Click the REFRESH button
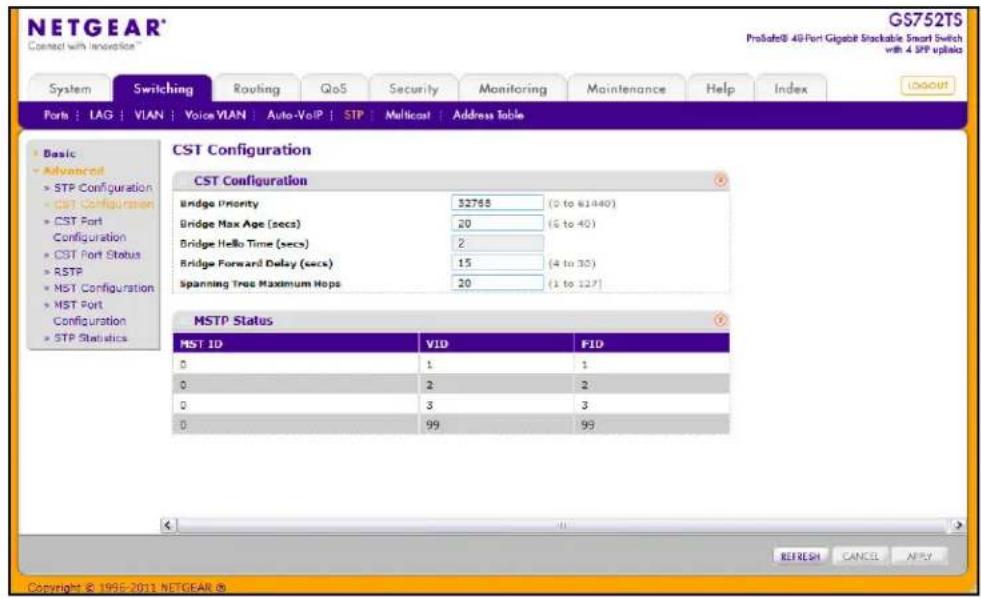Image resolution: width=981 pixels, height=598 pixels. [x=800, y=556]
